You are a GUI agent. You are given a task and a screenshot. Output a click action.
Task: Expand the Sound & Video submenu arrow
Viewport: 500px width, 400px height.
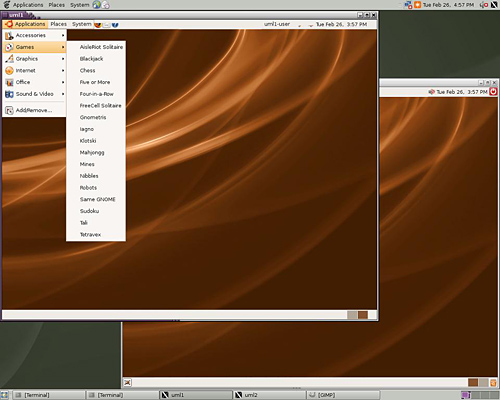click(63, 94)
